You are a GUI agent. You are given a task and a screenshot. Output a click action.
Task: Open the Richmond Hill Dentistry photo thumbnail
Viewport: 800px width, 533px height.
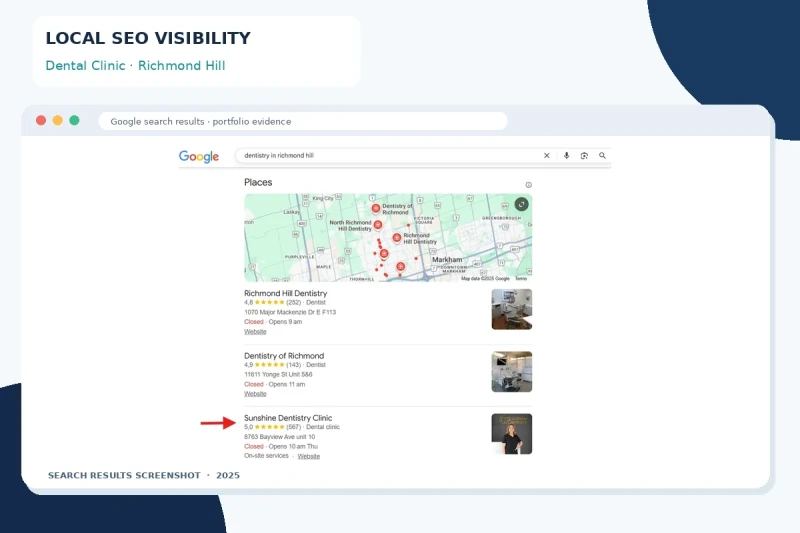[512, 309]
